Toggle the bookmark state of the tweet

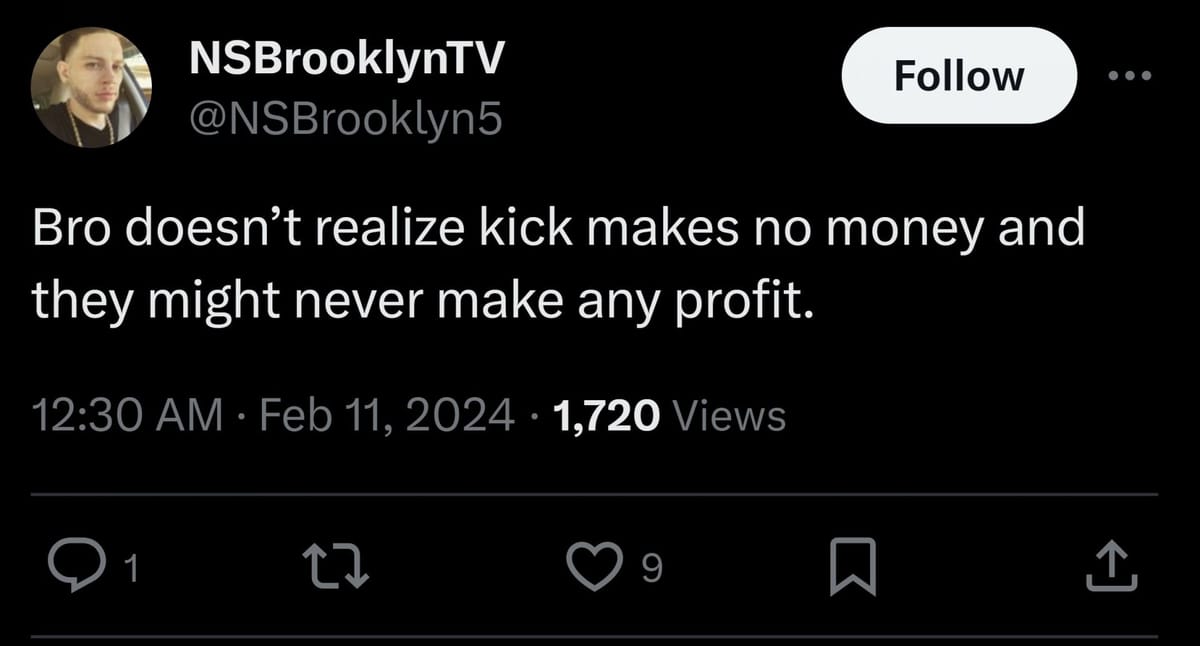point(855,566)
